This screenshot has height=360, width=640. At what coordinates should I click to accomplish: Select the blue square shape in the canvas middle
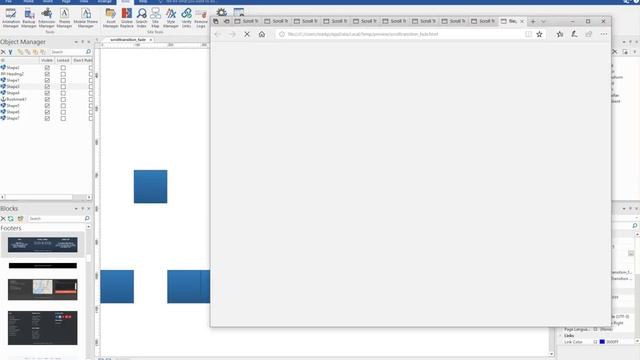[150, 187]
